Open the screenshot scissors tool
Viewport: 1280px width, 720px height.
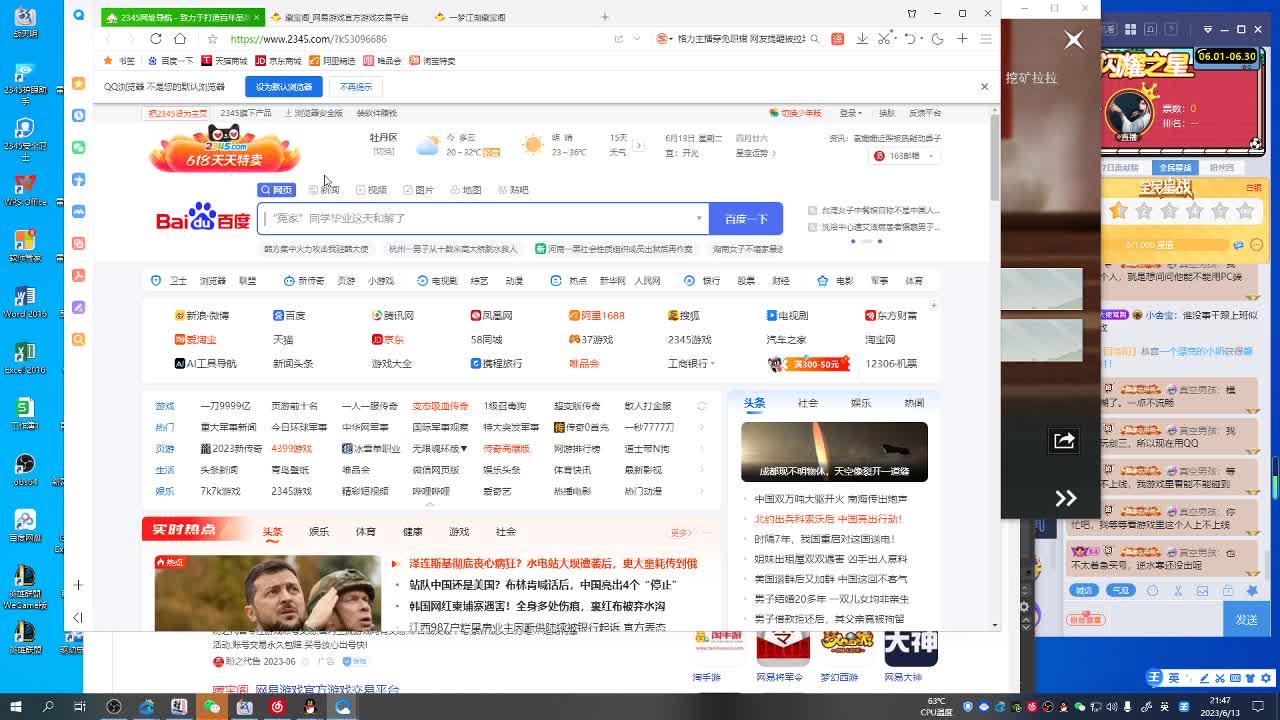tap(884, 38)
